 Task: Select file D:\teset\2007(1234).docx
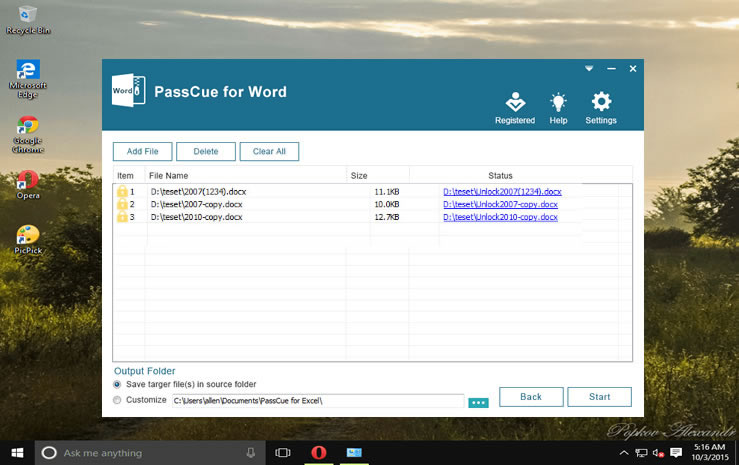(x=198, y=192)
